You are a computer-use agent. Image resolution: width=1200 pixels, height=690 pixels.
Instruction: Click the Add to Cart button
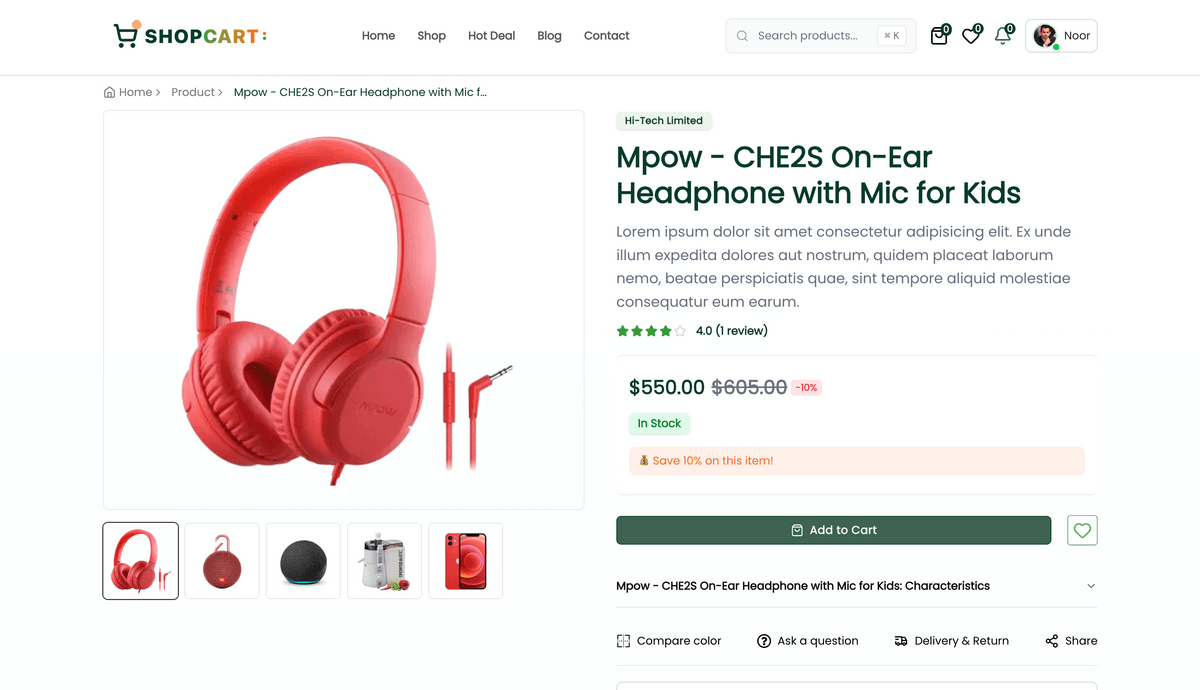click(x=833, y=530)
